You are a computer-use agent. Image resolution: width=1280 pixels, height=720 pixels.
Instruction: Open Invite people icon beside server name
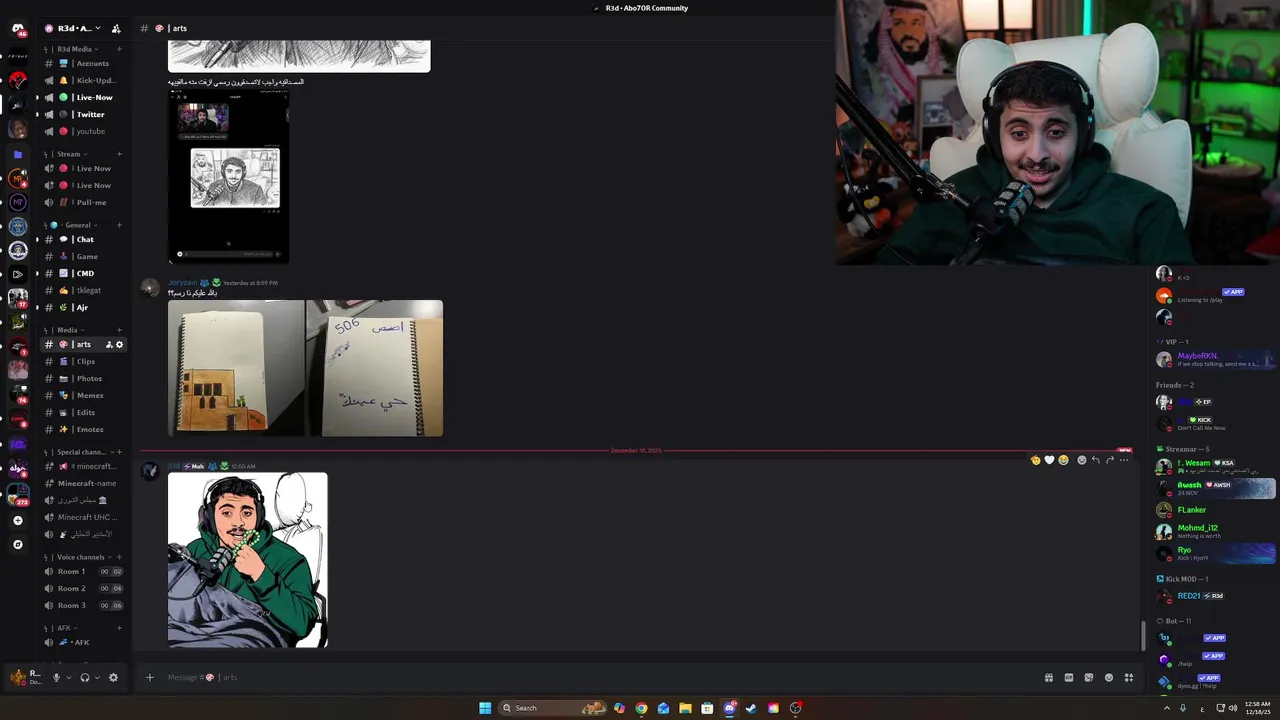pos(116,28)
